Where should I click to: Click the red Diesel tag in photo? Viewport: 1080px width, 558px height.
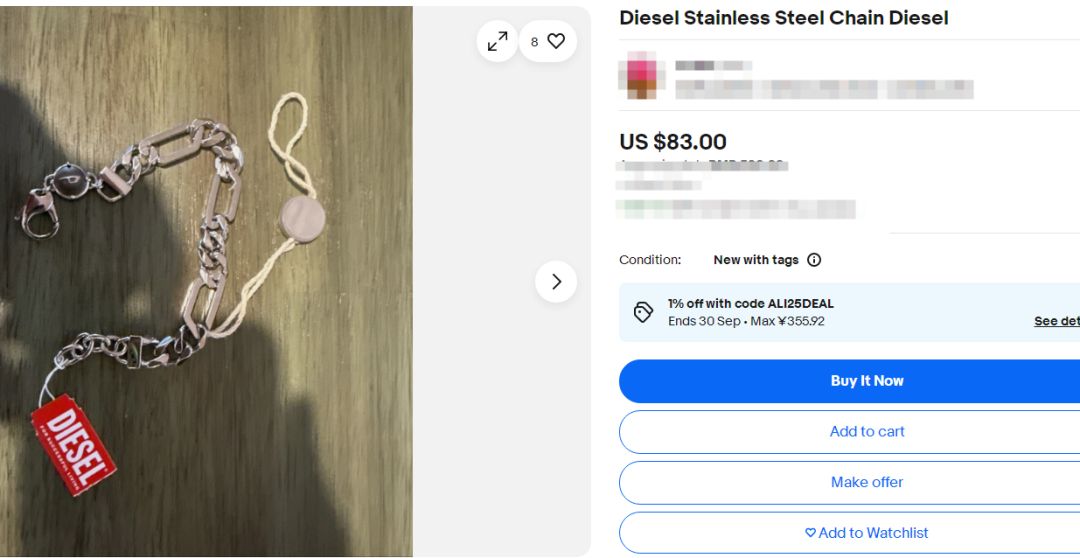click(73, 442)
